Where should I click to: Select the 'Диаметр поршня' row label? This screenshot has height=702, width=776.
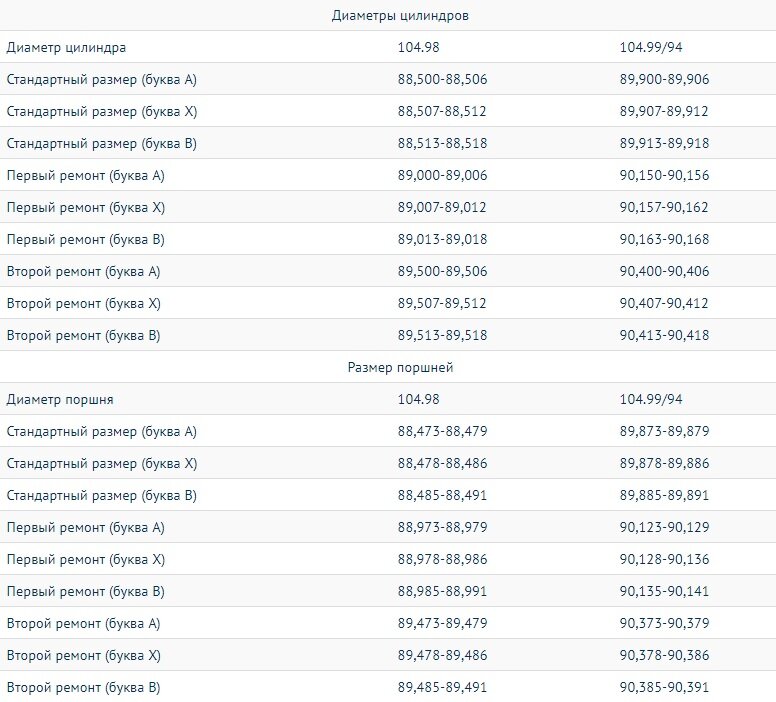[x=60, y=400]
